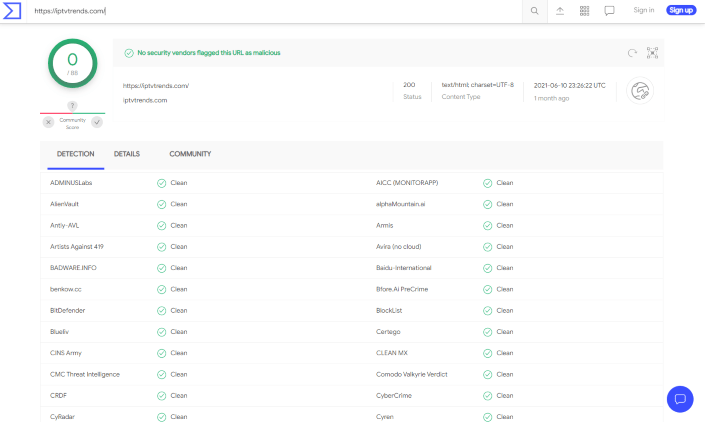Screen dimensions: 705x422
Task: Click the clean checkmark icon for AlienVault
Action: pyautogui.click(x=161, y=204)
